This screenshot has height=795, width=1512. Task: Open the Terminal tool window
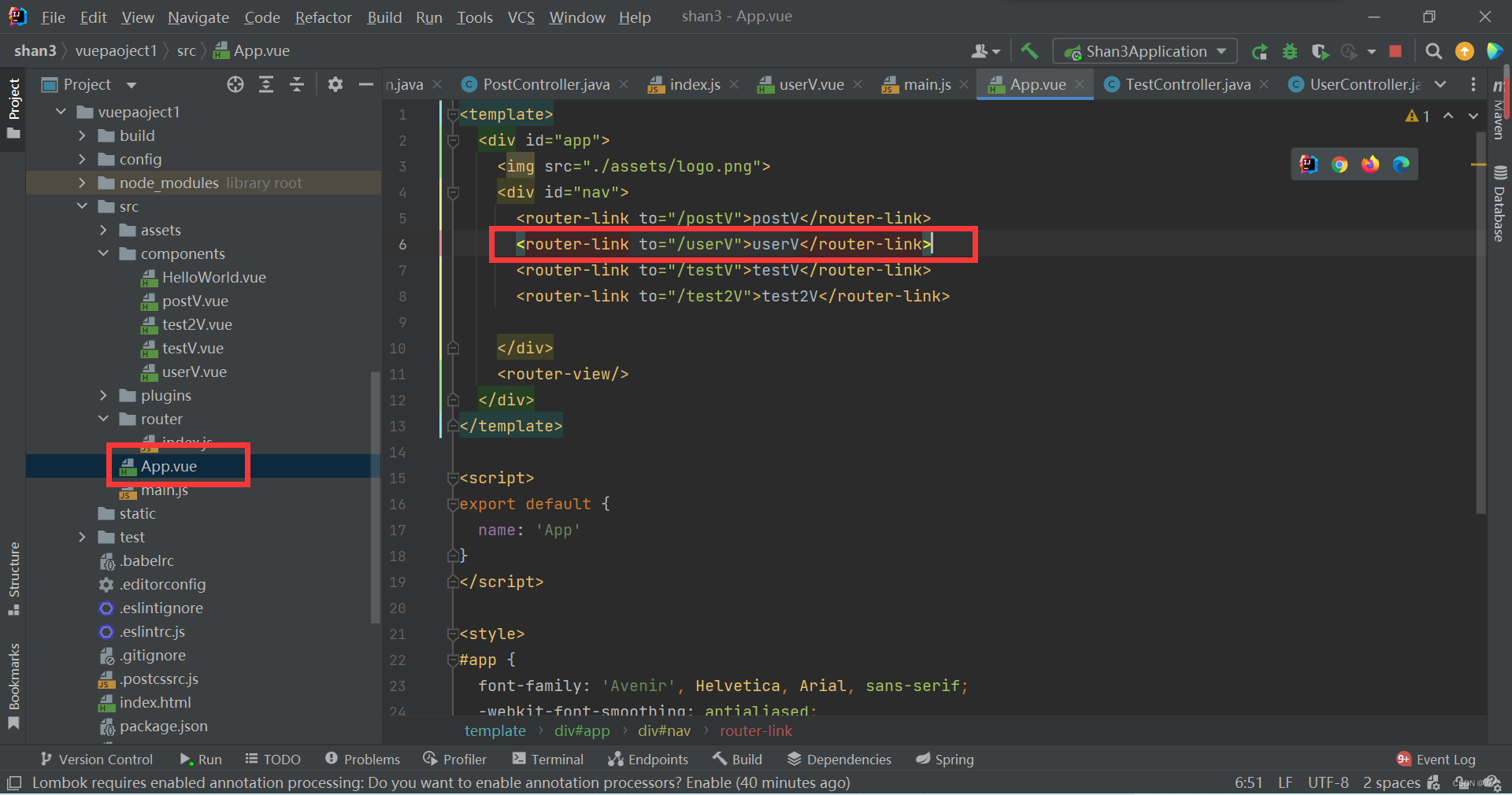point(548,760)
